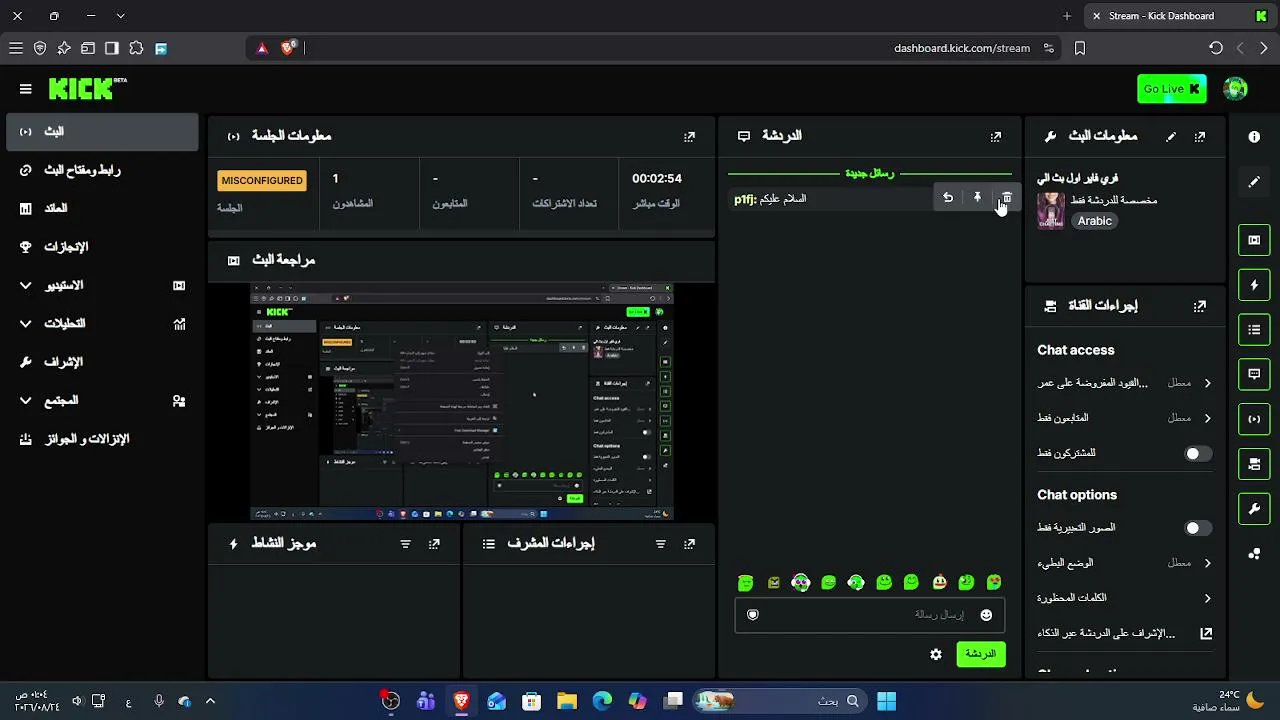
Task: Toggle the session info widget in right rail
Action: click(x=1254, y=419)
